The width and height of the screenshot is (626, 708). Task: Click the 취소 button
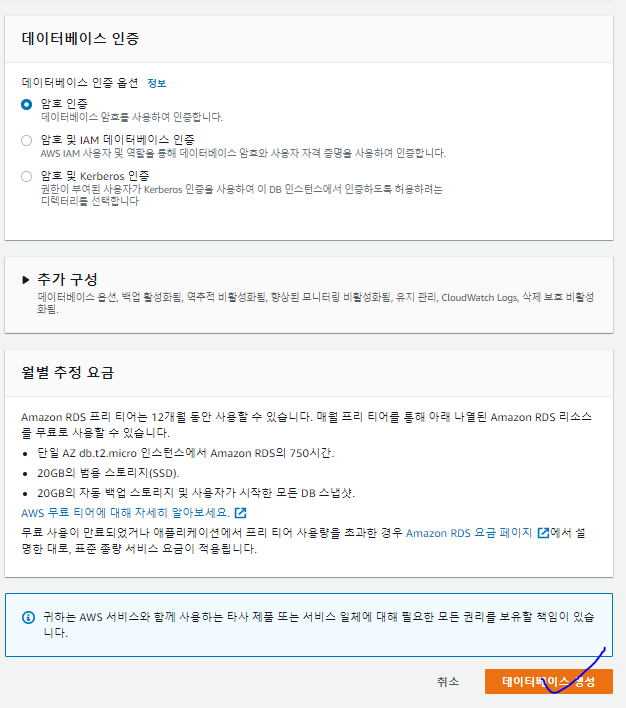click(x=448, y=681)
